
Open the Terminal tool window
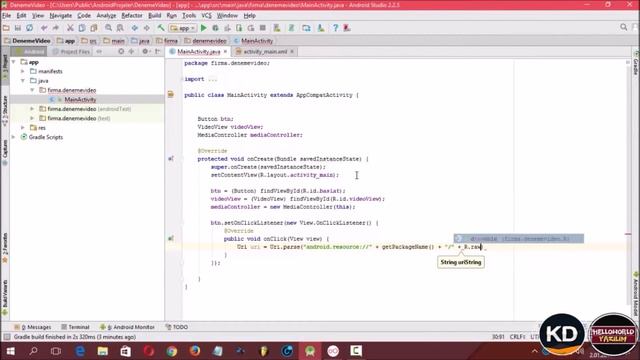click(75, 327)
